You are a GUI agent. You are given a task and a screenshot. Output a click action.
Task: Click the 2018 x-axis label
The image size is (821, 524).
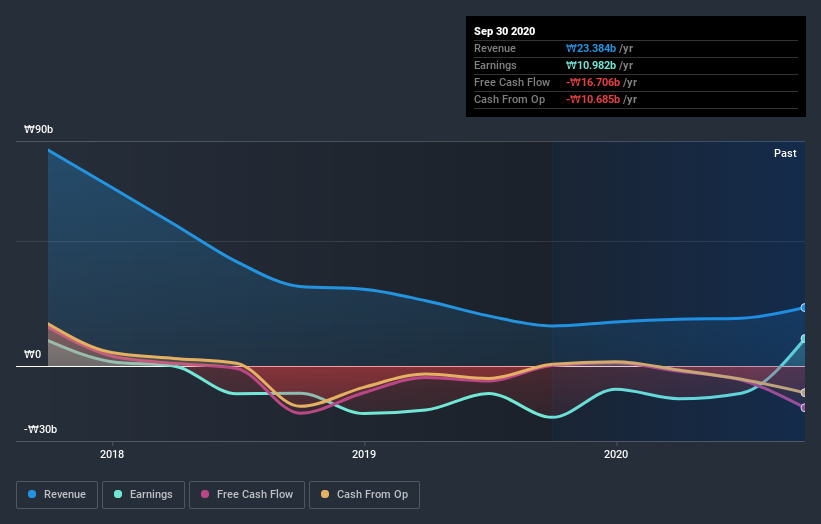pyautogui.click(x=112, y=454)
